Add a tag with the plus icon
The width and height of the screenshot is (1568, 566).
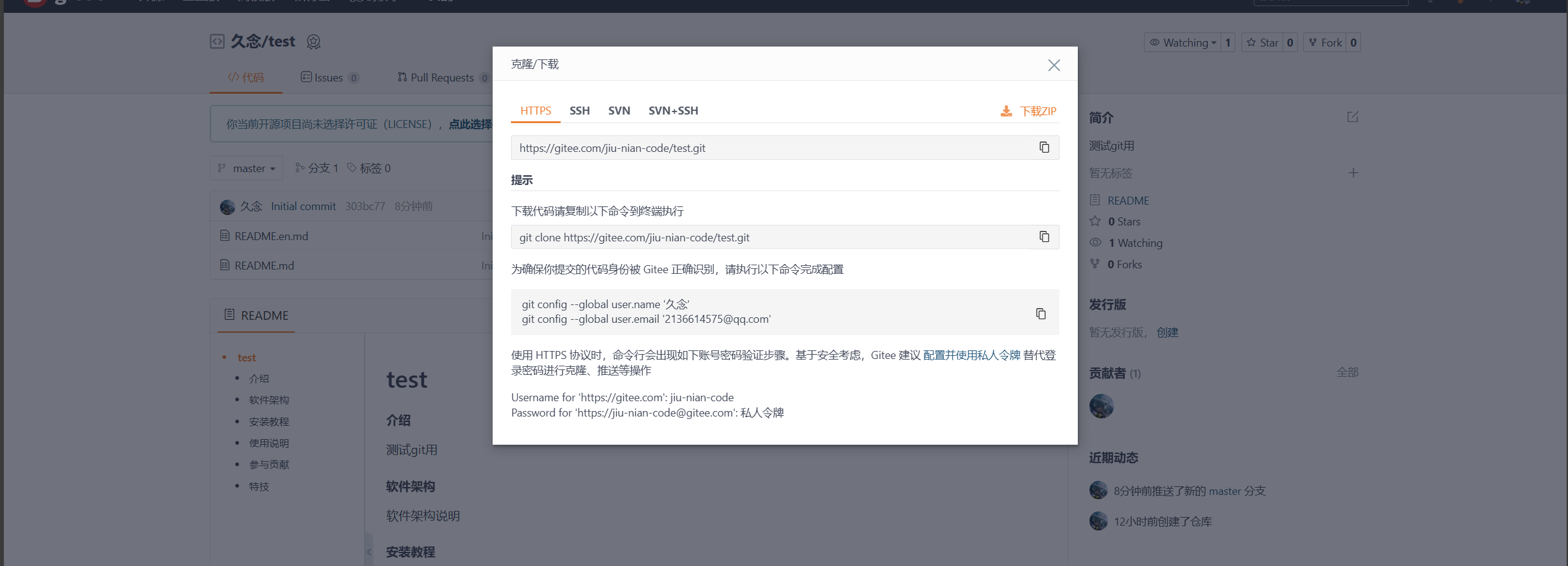pos(1353,173)
